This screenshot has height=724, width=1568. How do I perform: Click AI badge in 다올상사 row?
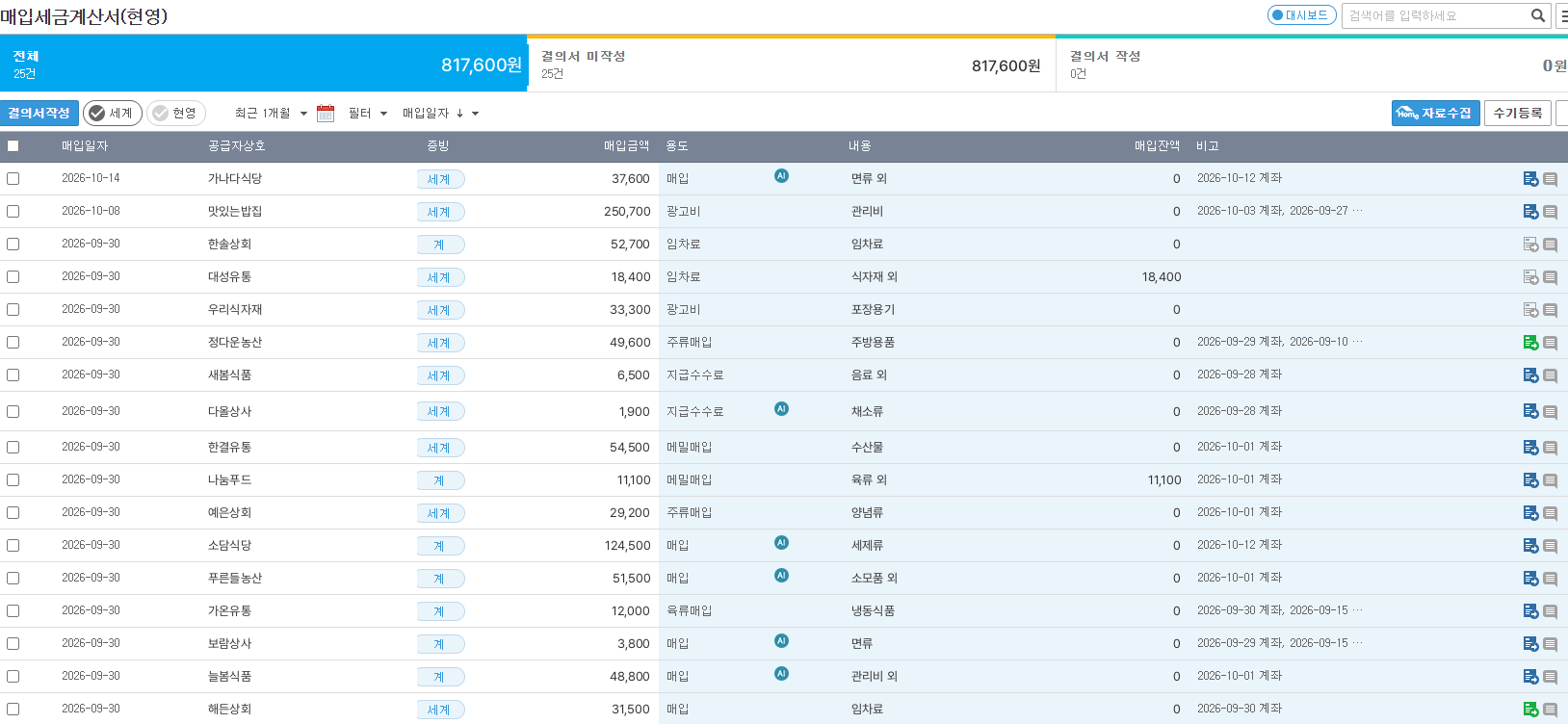coord(781,409)
